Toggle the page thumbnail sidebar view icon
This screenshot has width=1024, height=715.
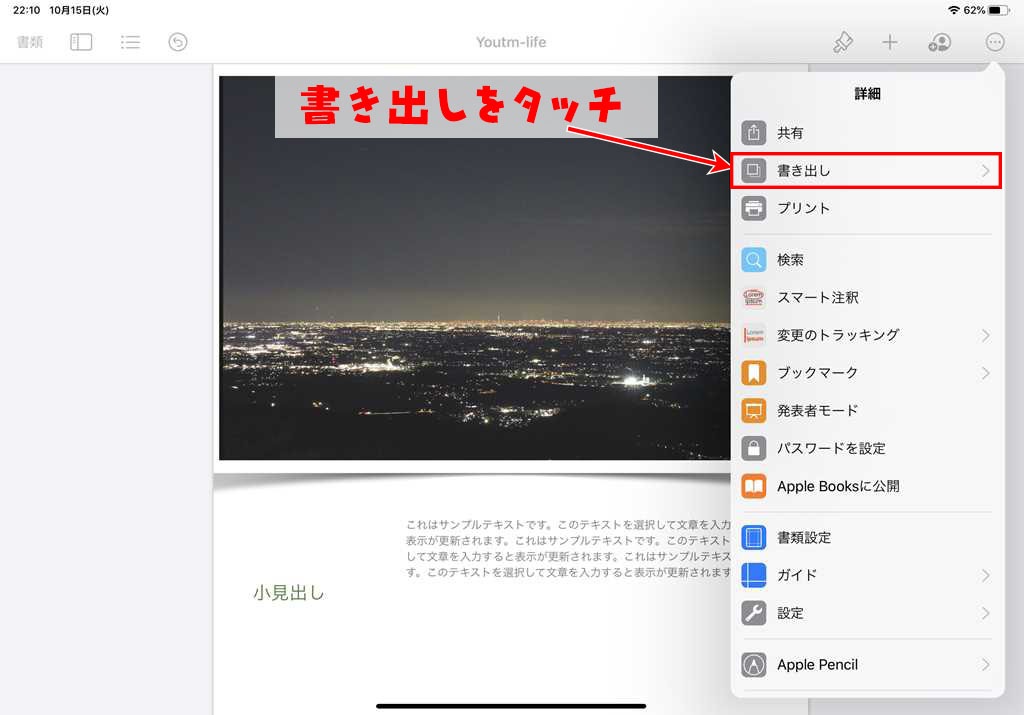point(81,42)
